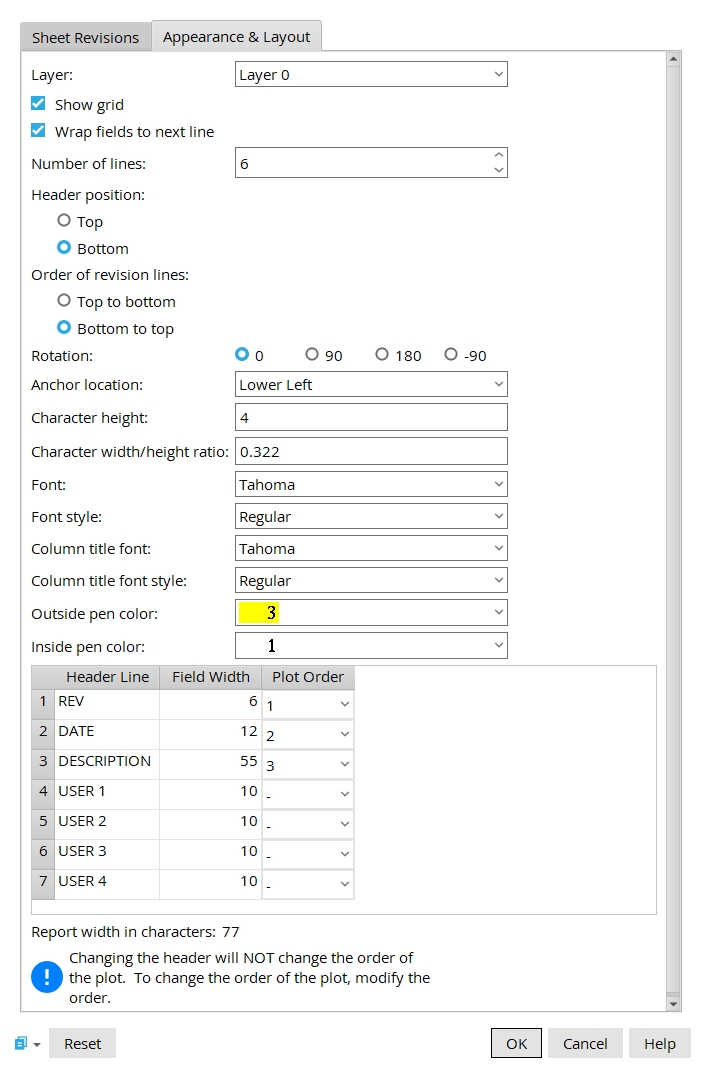The image size is (702, 1068).
Task: Open Plot Order dropdown for DESCRIPTION row
Action: click(308, 764)
